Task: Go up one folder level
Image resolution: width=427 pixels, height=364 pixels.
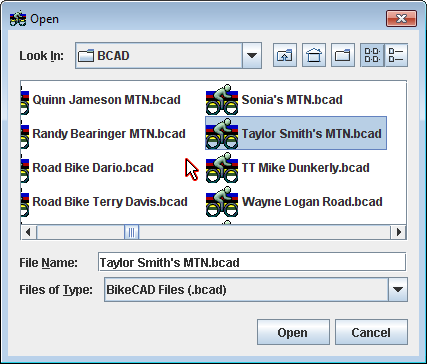Action: pos(285,55)
